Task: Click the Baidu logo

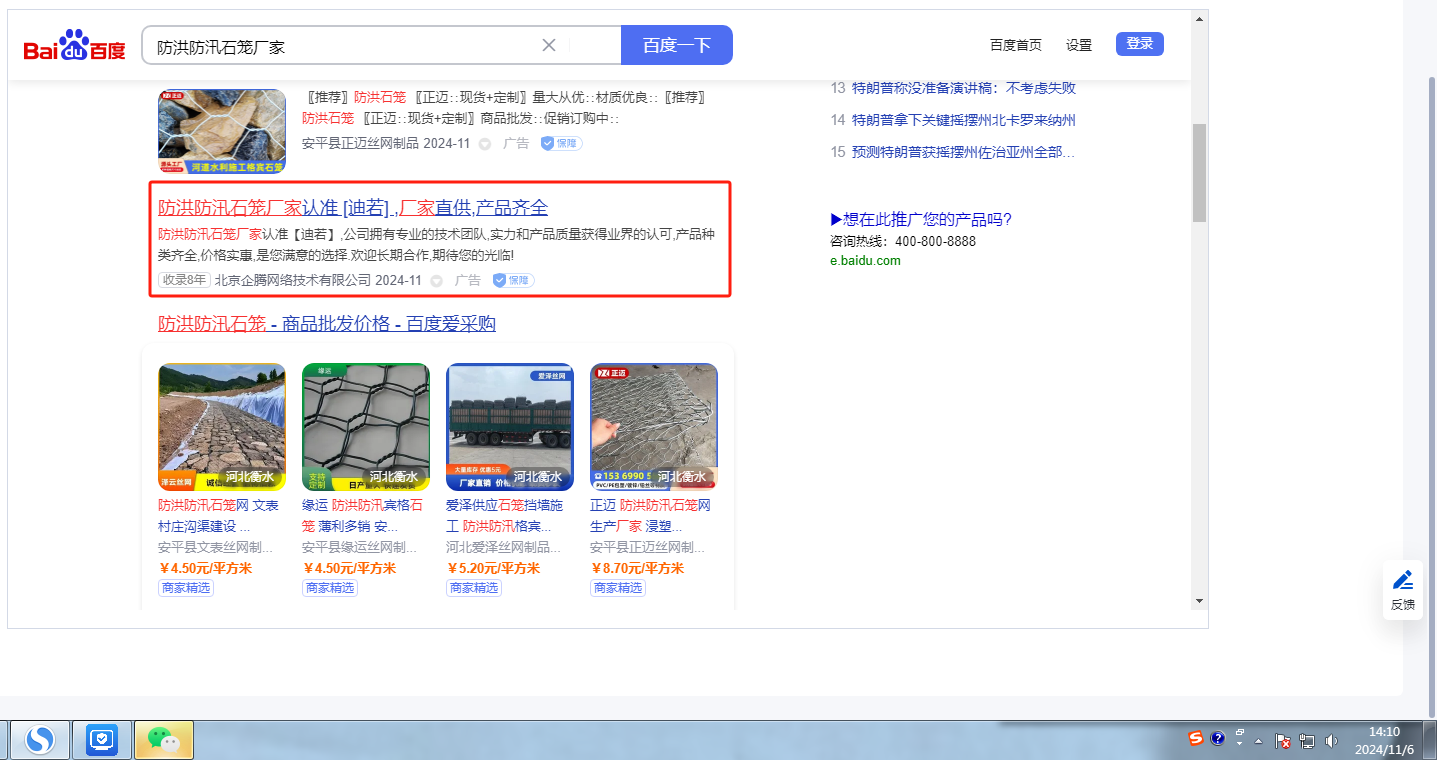Action: click(x=75, y=46)
